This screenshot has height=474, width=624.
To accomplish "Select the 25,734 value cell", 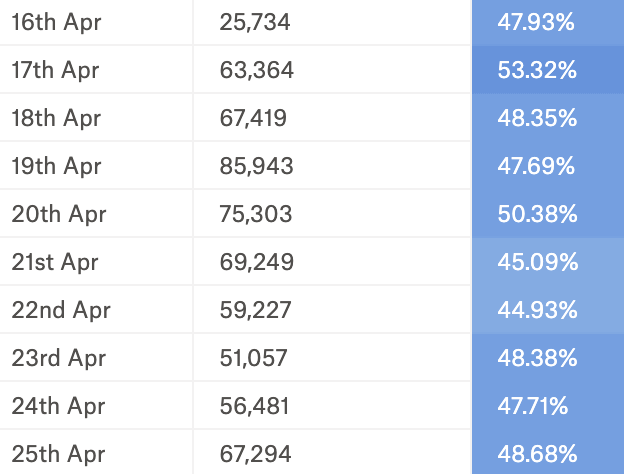I will (x=255, y=22).
